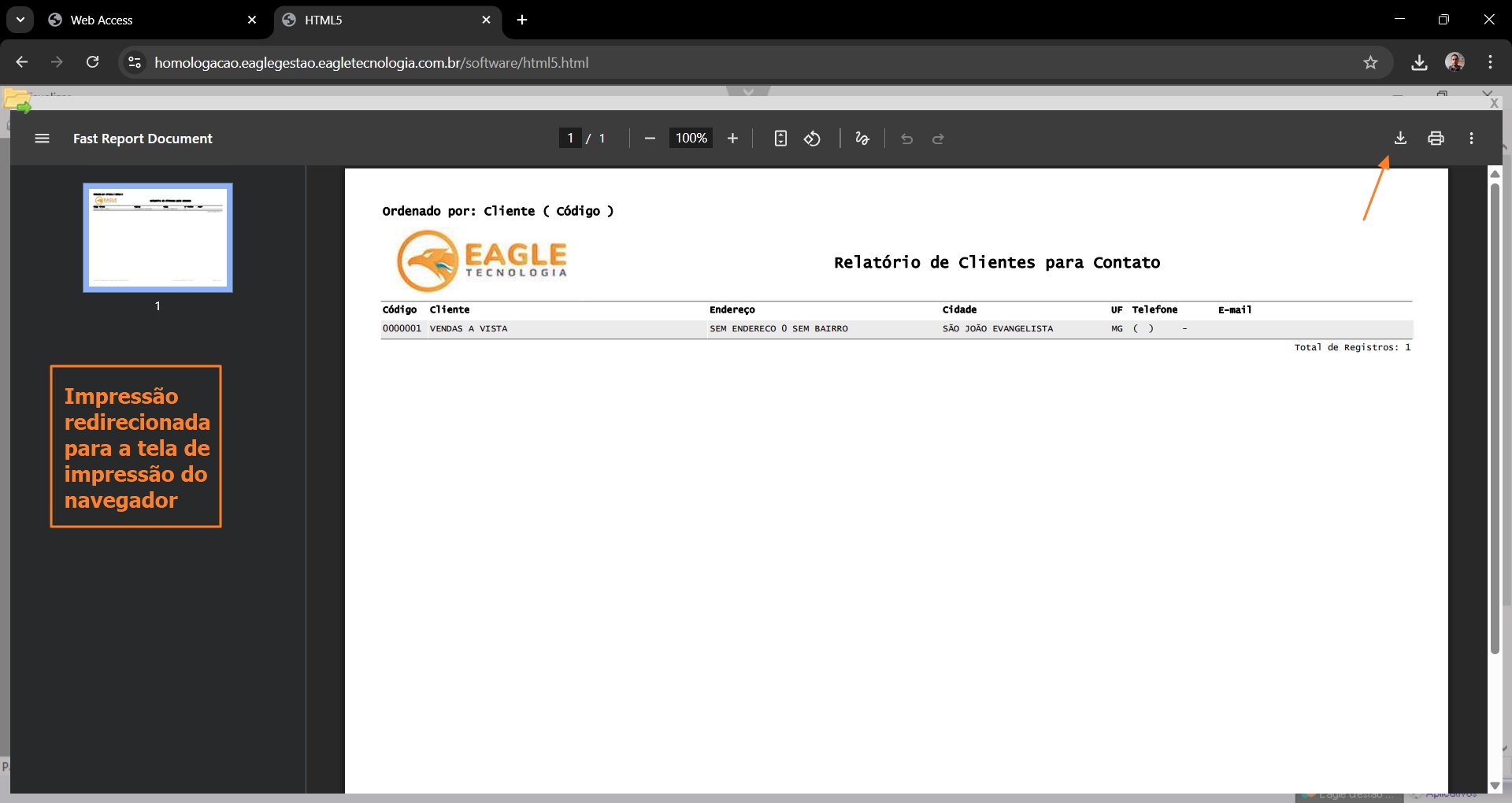Open the PDF viewer sidebar menu

tap(43, 139)
